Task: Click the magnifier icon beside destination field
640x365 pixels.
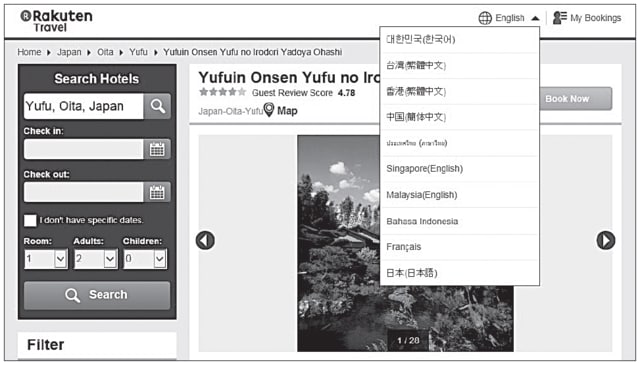Action: pos(158,106)
